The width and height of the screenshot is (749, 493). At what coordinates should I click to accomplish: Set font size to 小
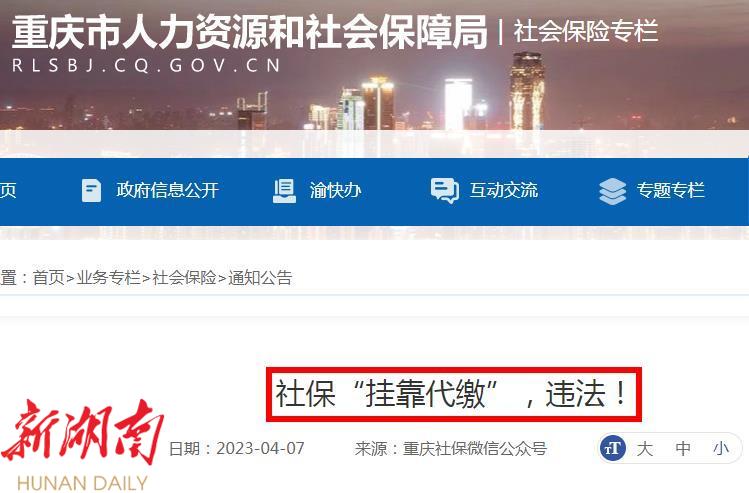721,449
